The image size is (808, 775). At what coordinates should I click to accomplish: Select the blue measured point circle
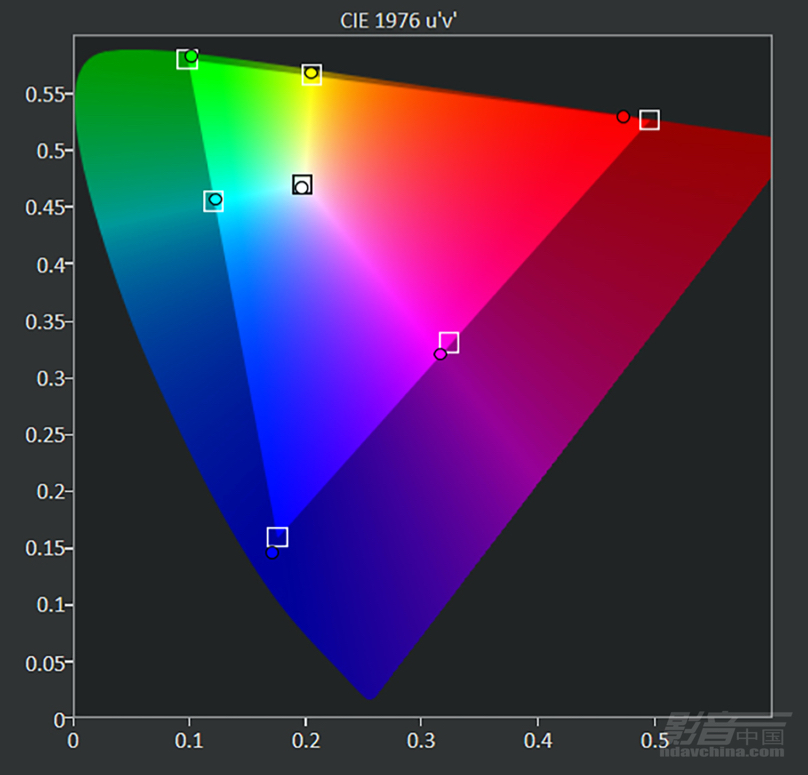(272, 552)
